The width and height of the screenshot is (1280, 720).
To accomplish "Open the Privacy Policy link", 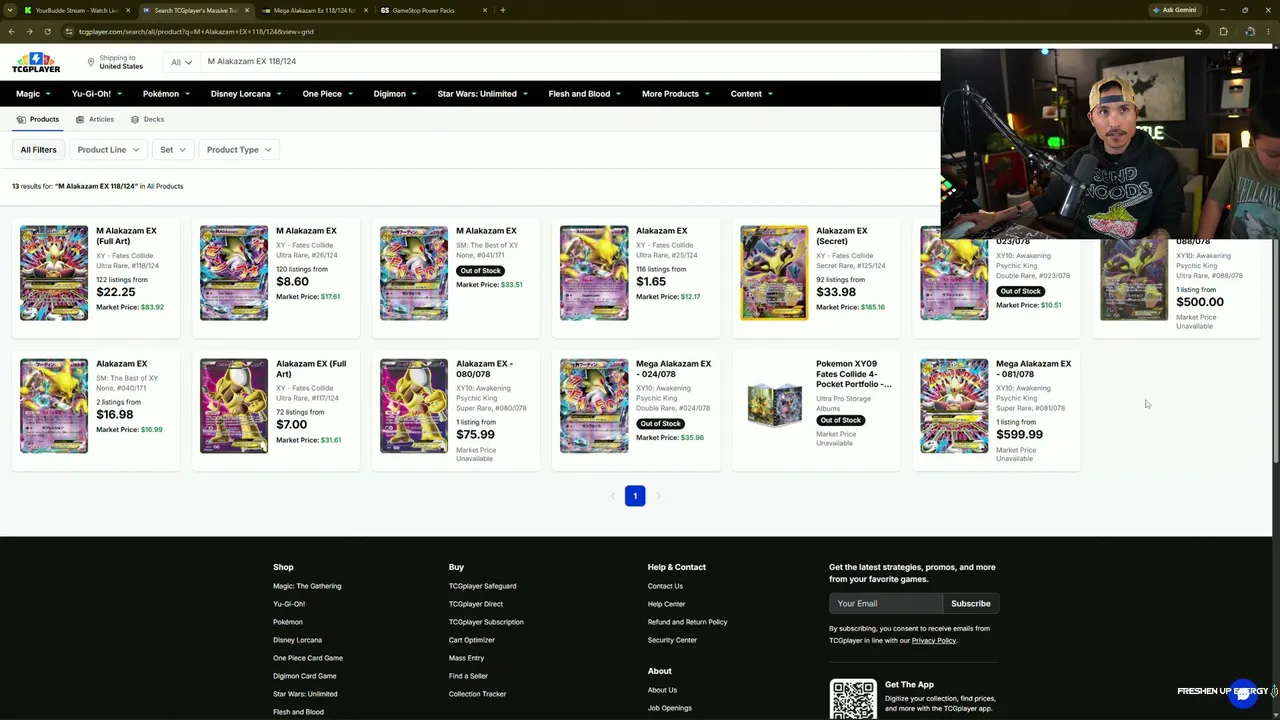I will click(x=933, y=641).
